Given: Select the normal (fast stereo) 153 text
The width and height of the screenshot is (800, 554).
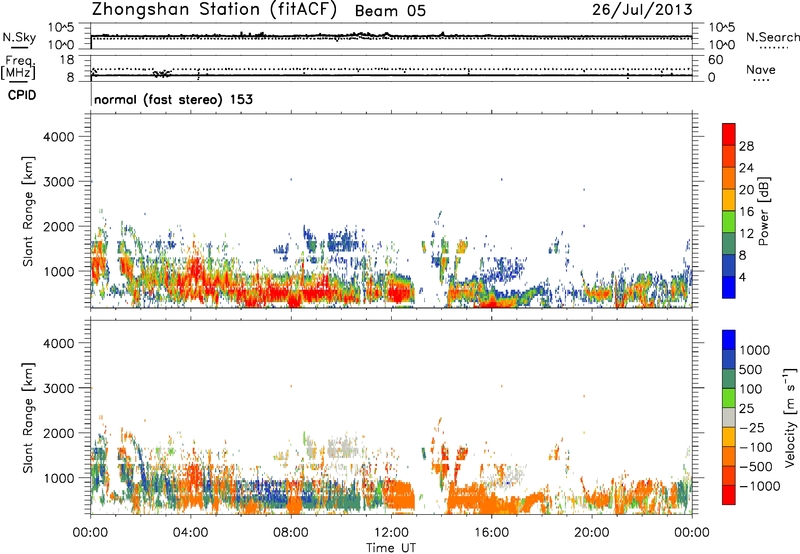Looking at the screenshot, I should click(x=173, y=99).
